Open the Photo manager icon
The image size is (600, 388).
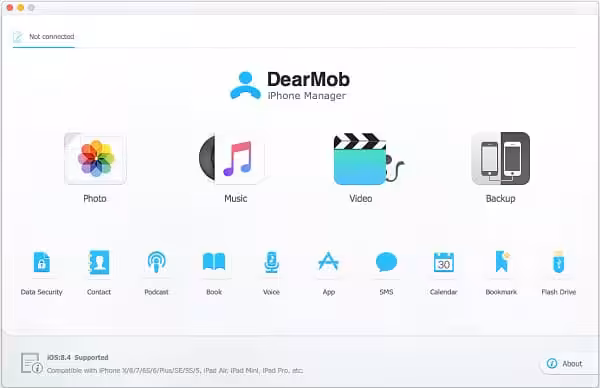pyautogui.click(x=95, y=158)
